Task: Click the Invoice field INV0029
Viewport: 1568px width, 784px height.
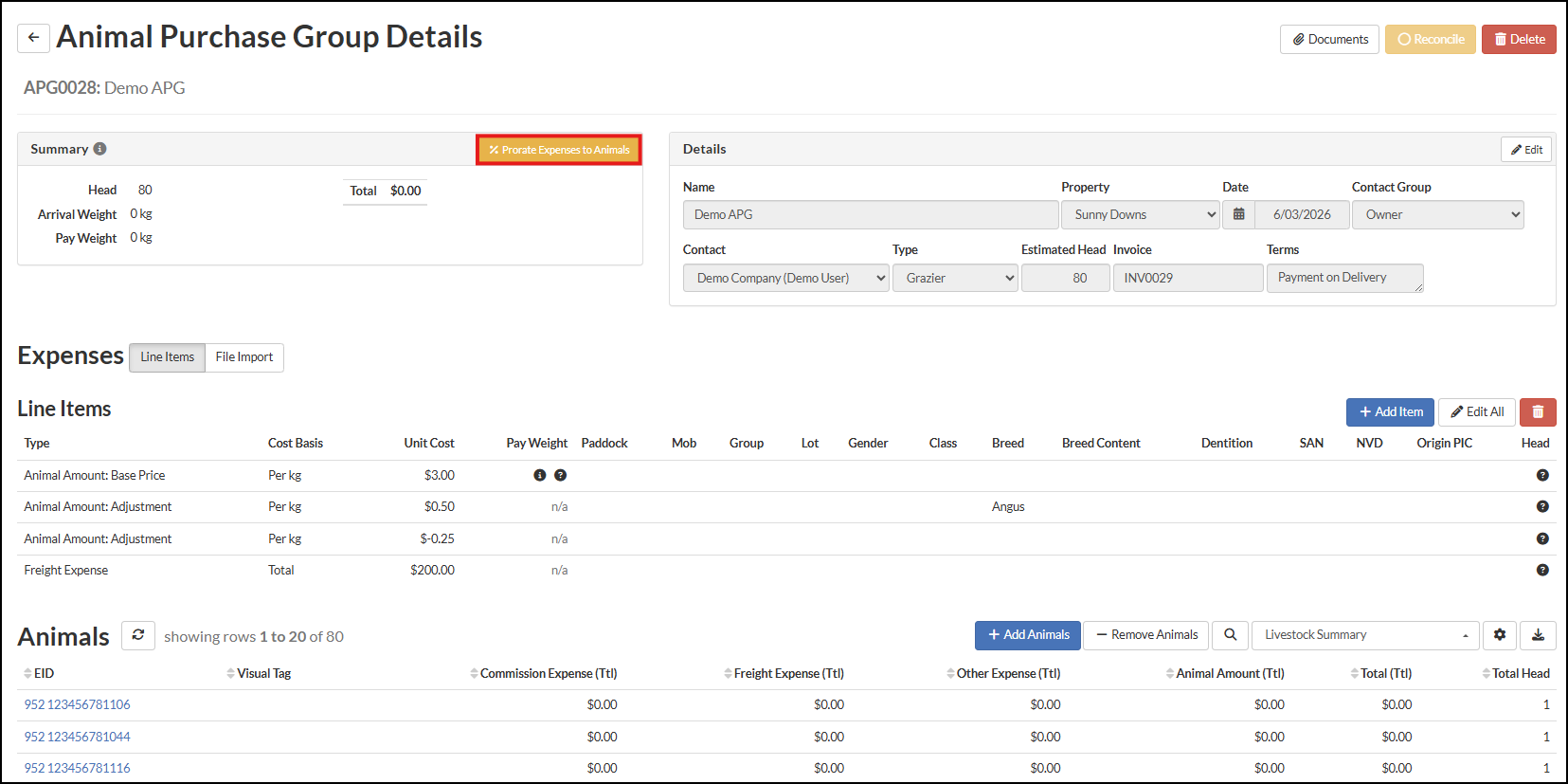Action: pos(1187,278)
